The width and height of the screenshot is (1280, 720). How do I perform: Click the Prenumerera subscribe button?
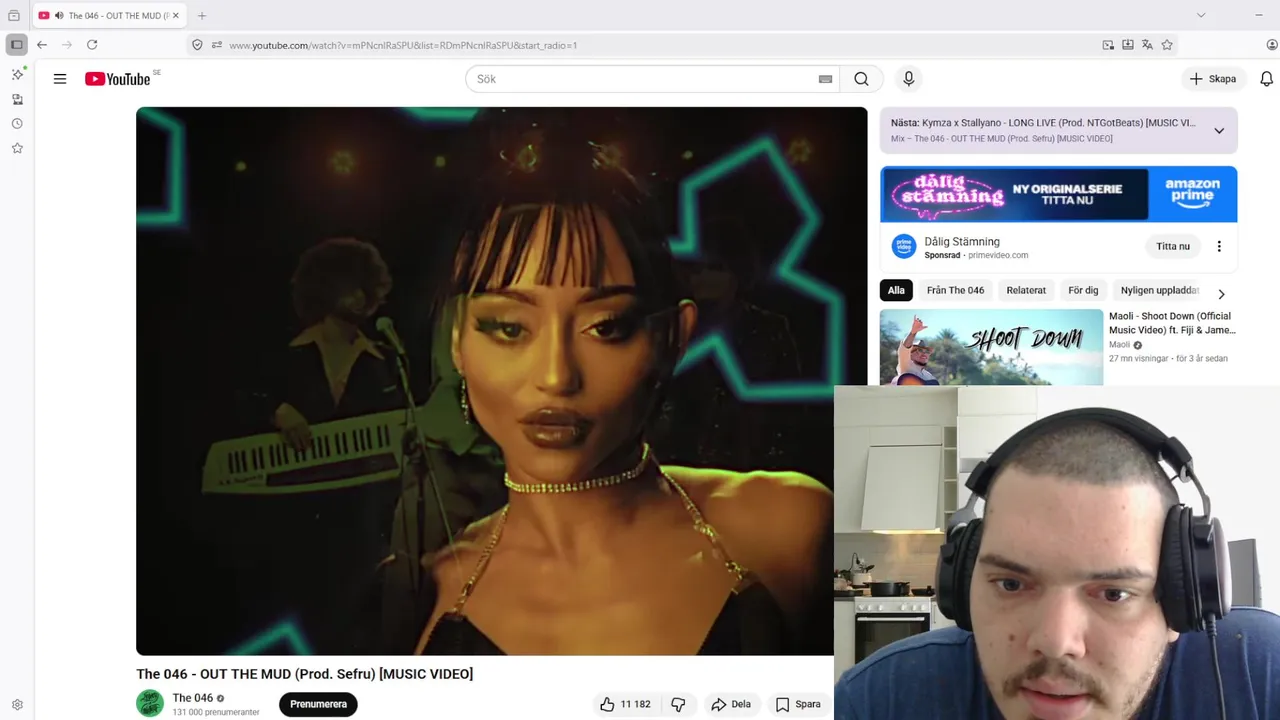[318, 704]
